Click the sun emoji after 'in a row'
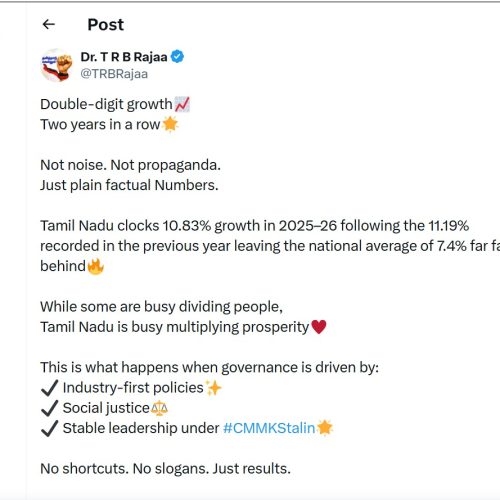 coord(170,125)
